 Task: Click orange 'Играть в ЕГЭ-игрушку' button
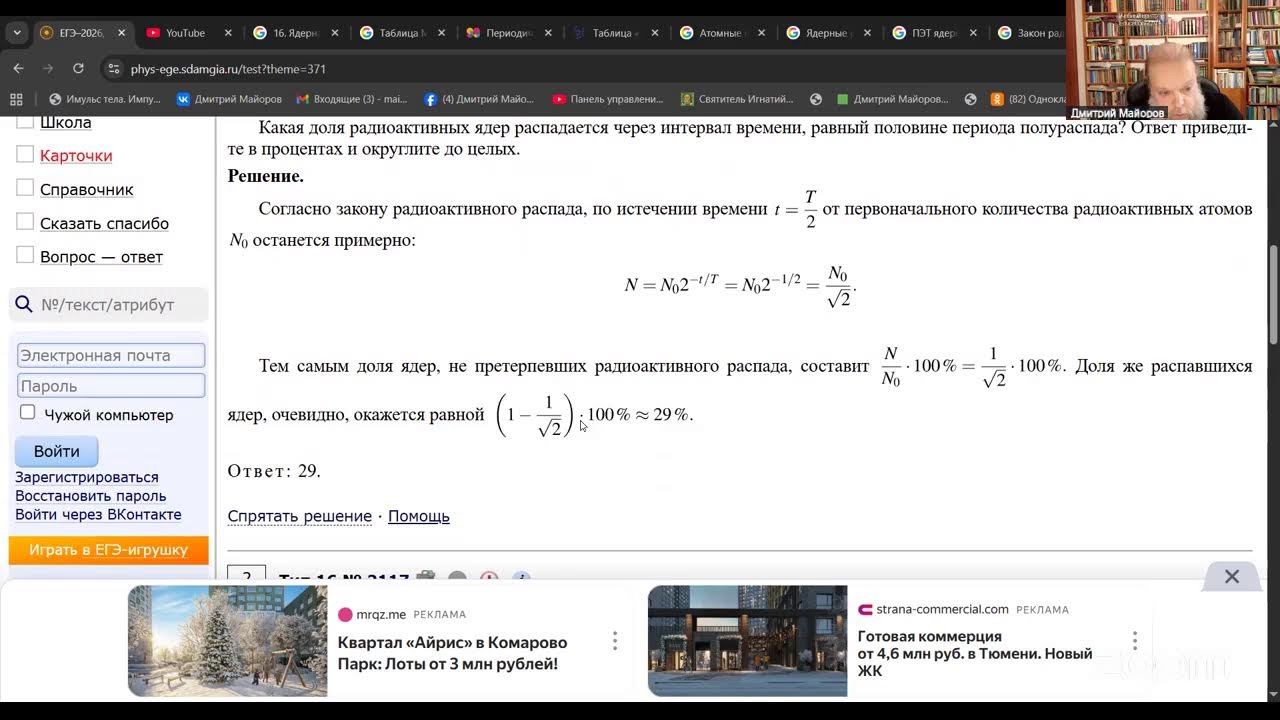108,550
